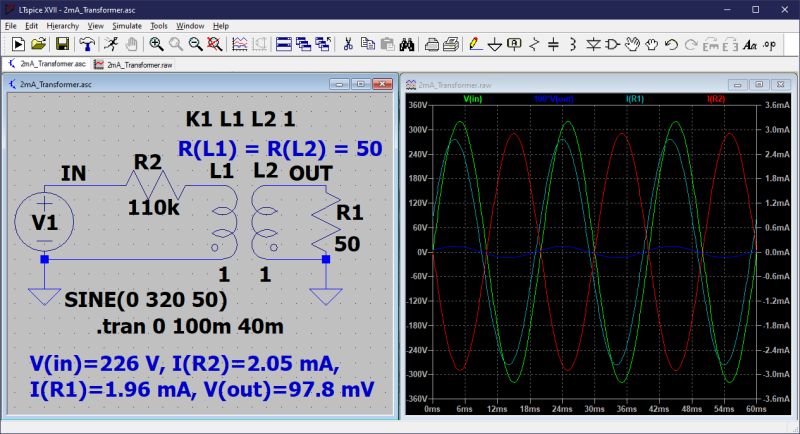Save the schematic with the floppy disk icon

coord(62,44)
